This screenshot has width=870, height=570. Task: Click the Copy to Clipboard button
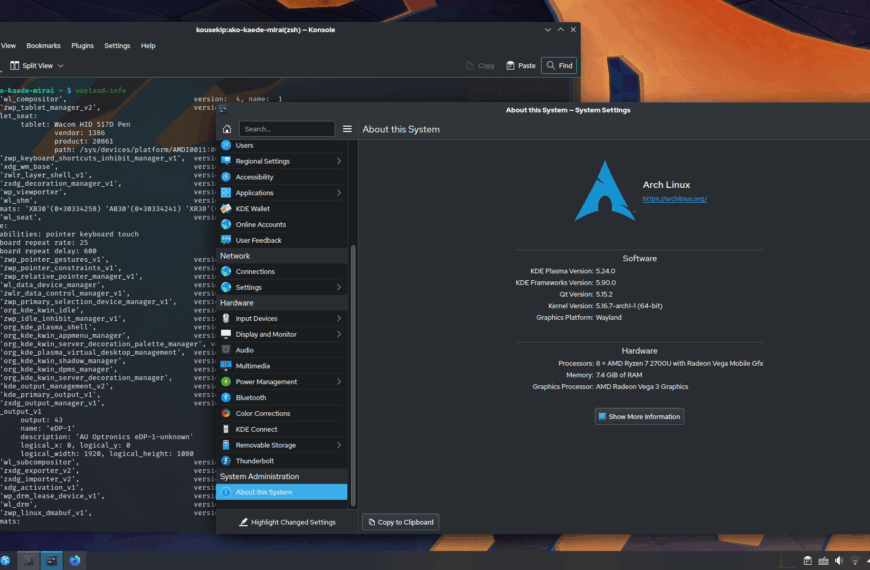coord(401,522)
